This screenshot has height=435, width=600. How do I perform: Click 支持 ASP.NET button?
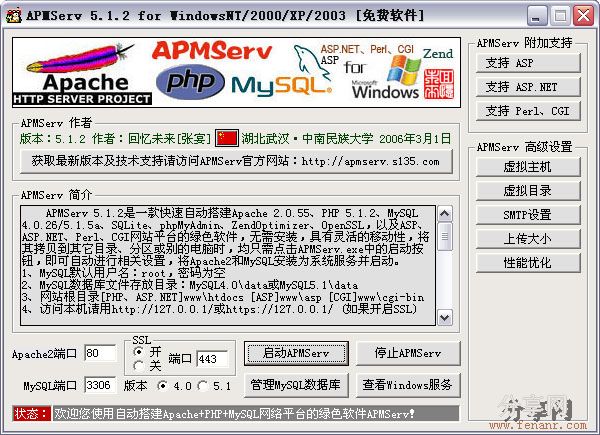528,87
